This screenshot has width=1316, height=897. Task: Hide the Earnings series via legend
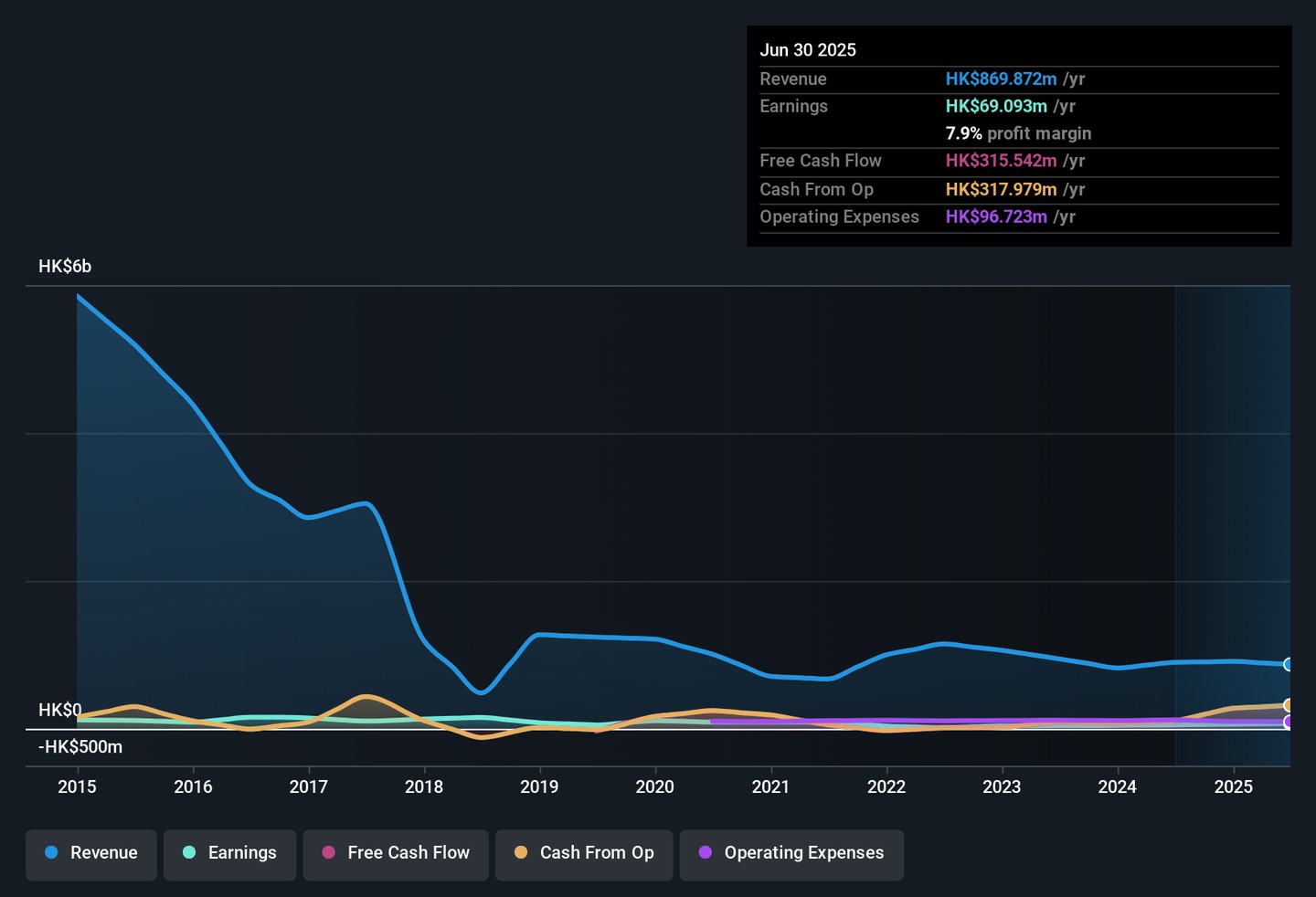229,854
